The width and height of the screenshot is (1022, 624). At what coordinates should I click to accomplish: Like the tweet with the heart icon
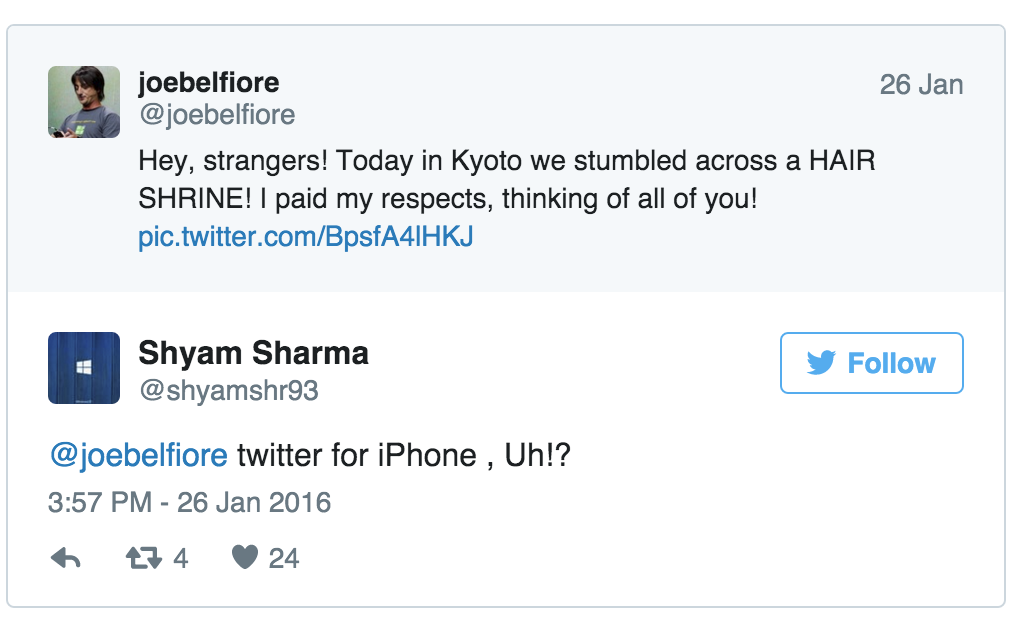pos(245,558)
